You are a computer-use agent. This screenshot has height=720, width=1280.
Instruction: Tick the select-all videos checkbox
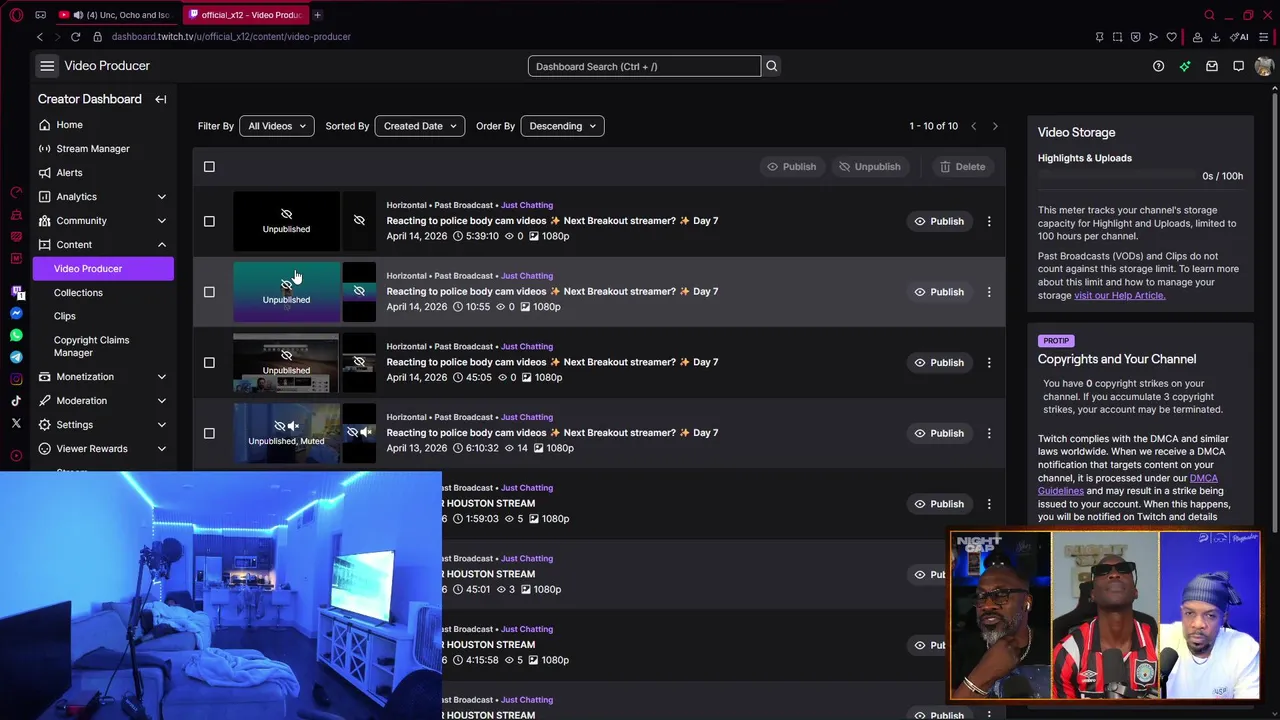209,167
